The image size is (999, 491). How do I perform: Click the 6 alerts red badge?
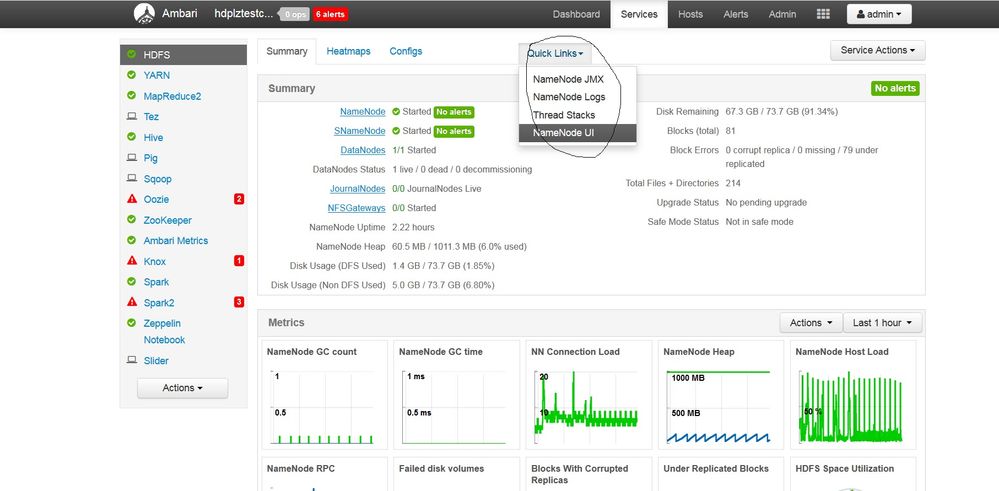(330, 14)
